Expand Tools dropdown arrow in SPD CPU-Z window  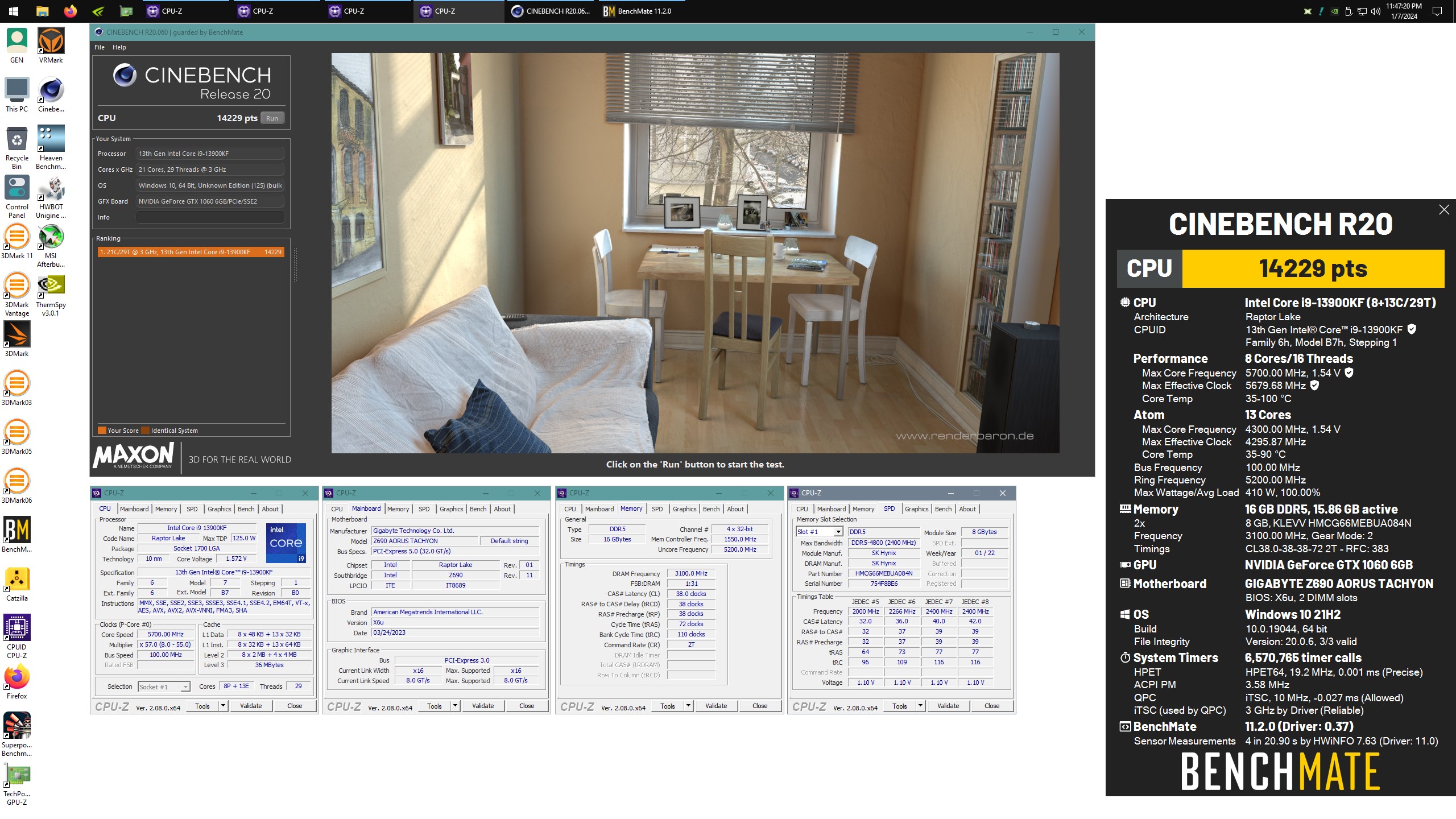(920, 706)
